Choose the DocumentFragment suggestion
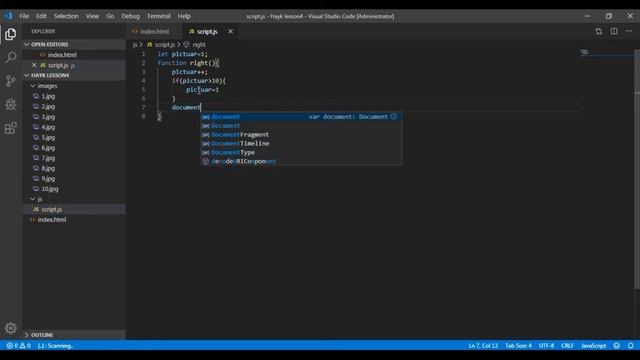Screen dimensions: 640x360 [x=301, y=135]
